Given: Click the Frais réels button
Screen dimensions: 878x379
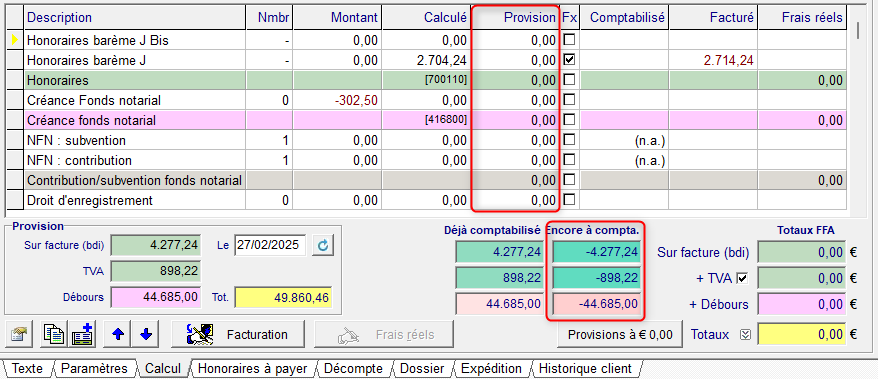Looking at the screenshot, I should (383, 335).
